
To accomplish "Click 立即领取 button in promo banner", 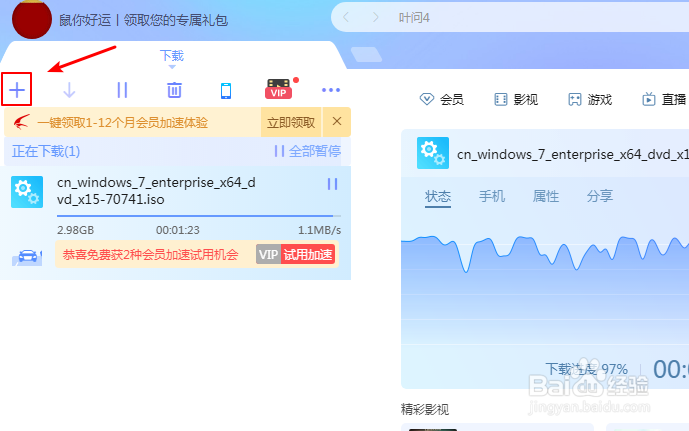I will click(x=291, y=122).
